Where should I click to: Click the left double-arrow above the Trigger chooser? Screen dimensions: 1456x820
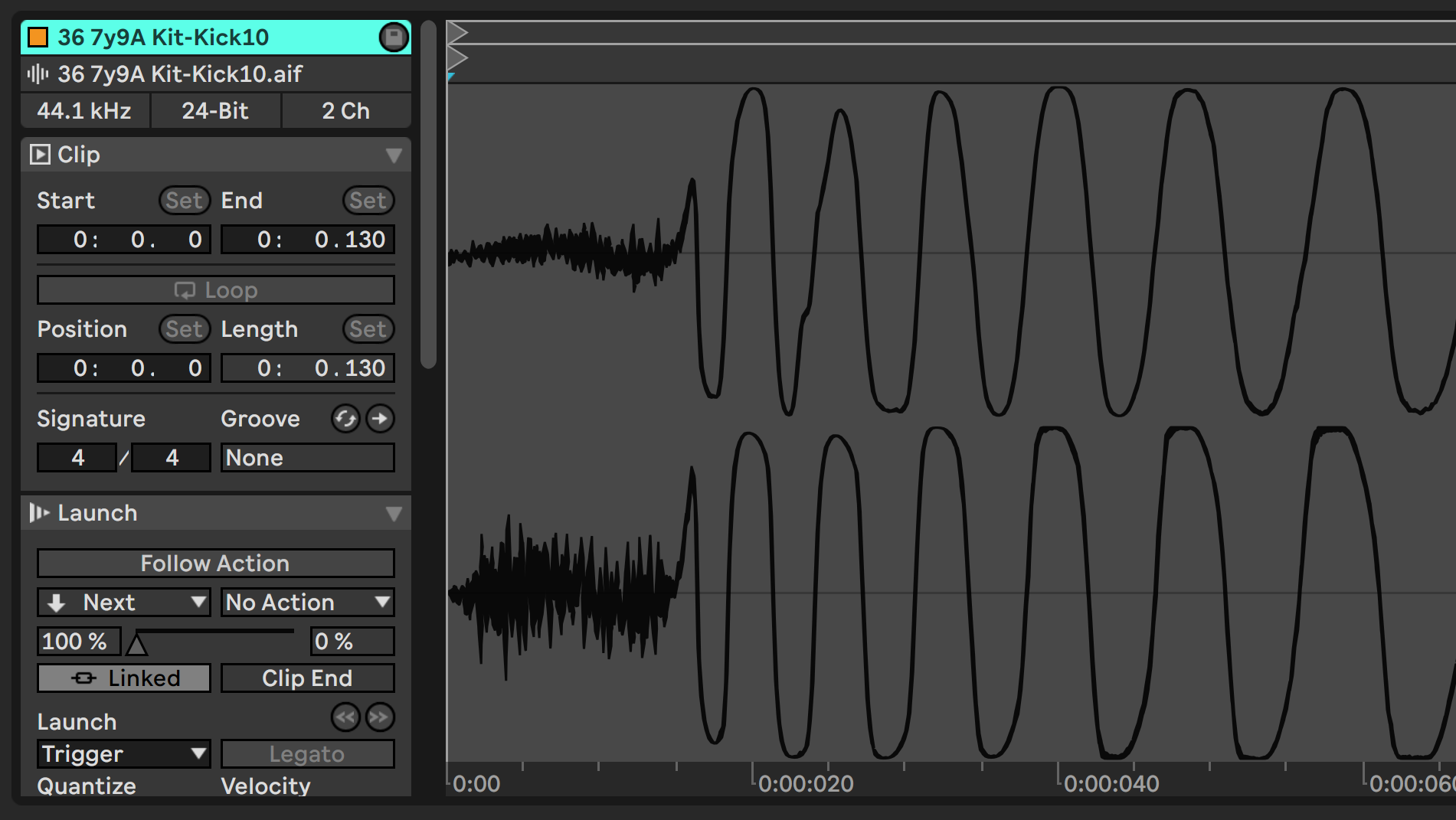click(x=345, y=717)
